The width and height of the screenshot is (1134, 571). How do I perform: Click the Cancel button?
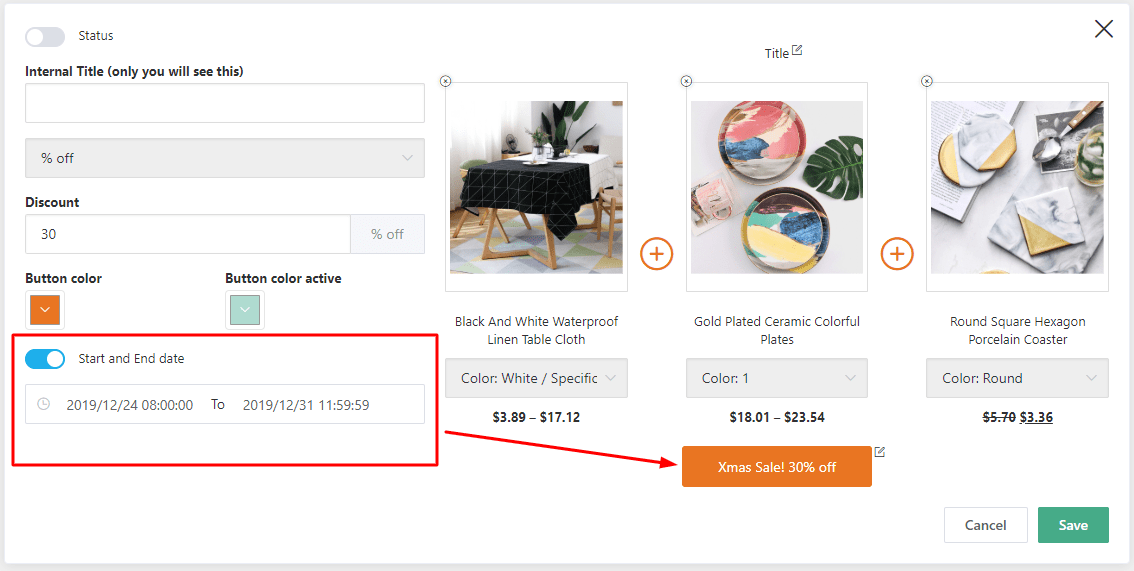(x=985, y=525)
